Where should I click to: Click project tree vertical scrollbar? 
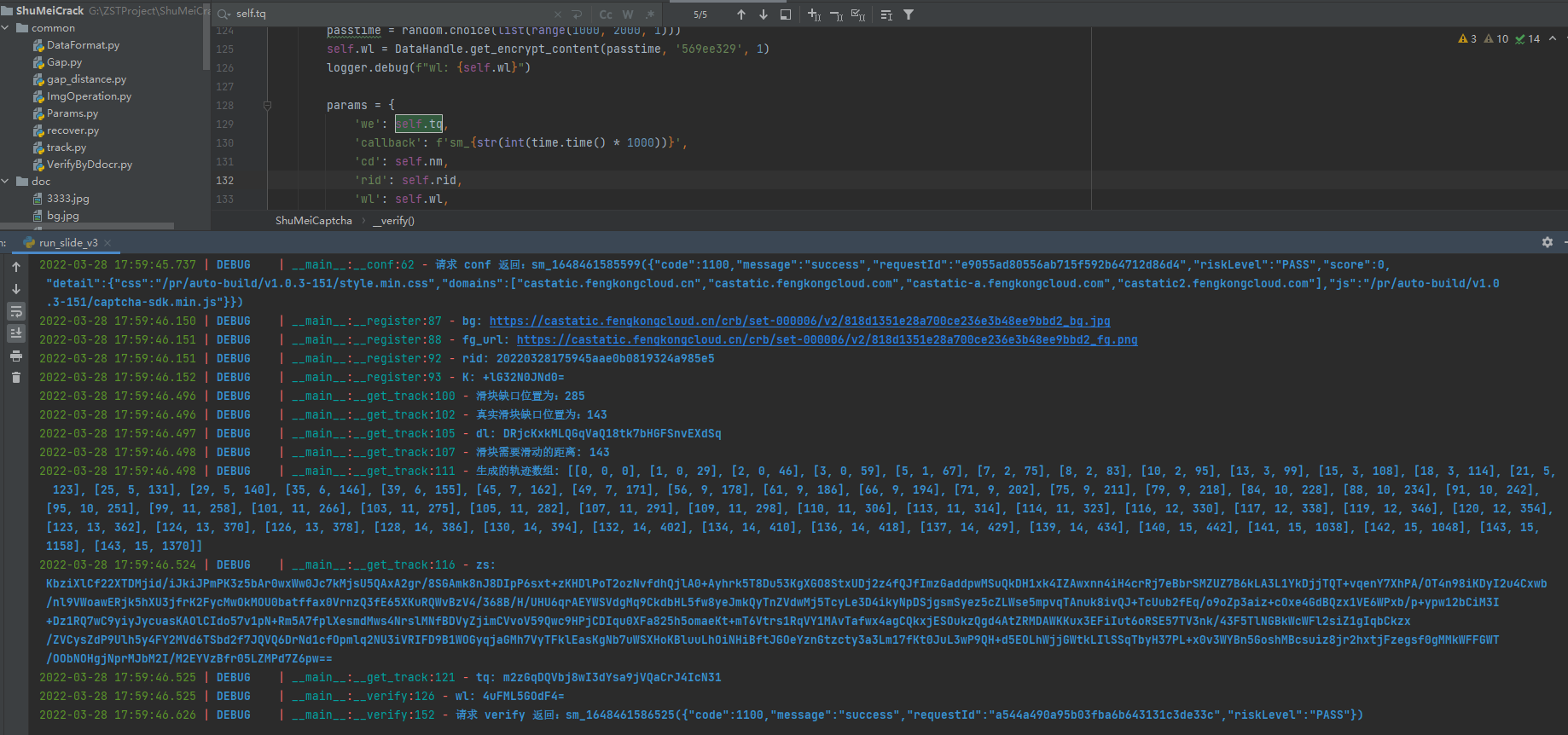(206, 38)
